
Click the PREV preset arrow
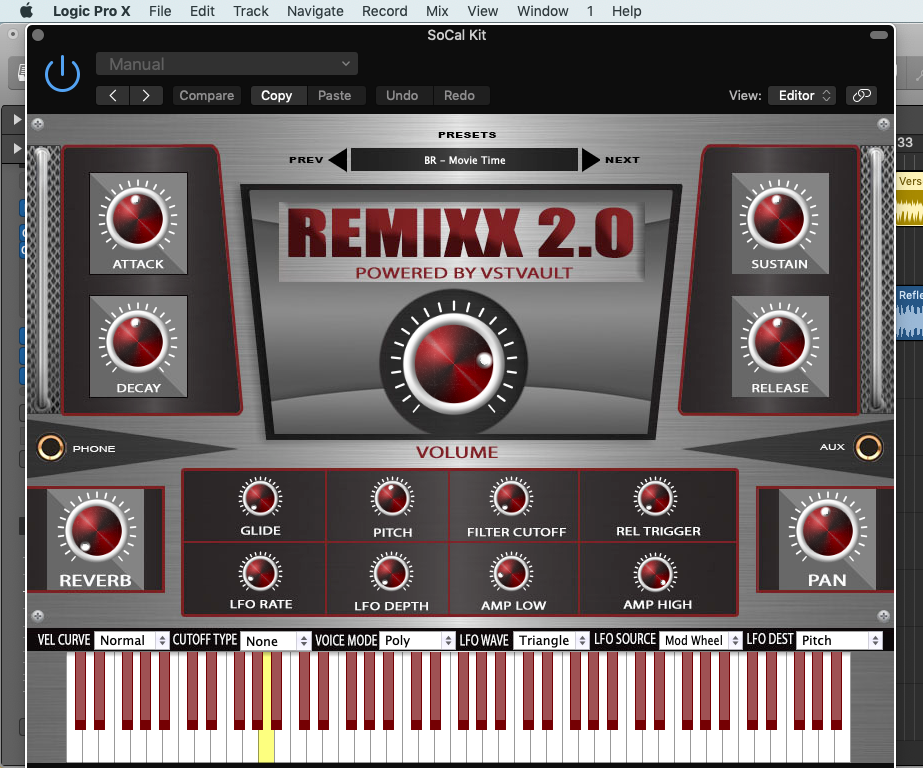coord(338,160)
